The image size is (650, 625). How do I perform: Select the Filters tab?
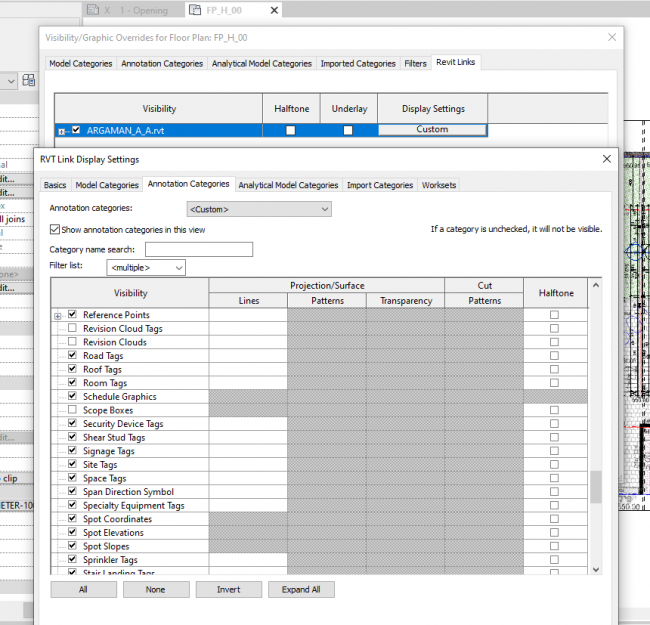(415, 64)
